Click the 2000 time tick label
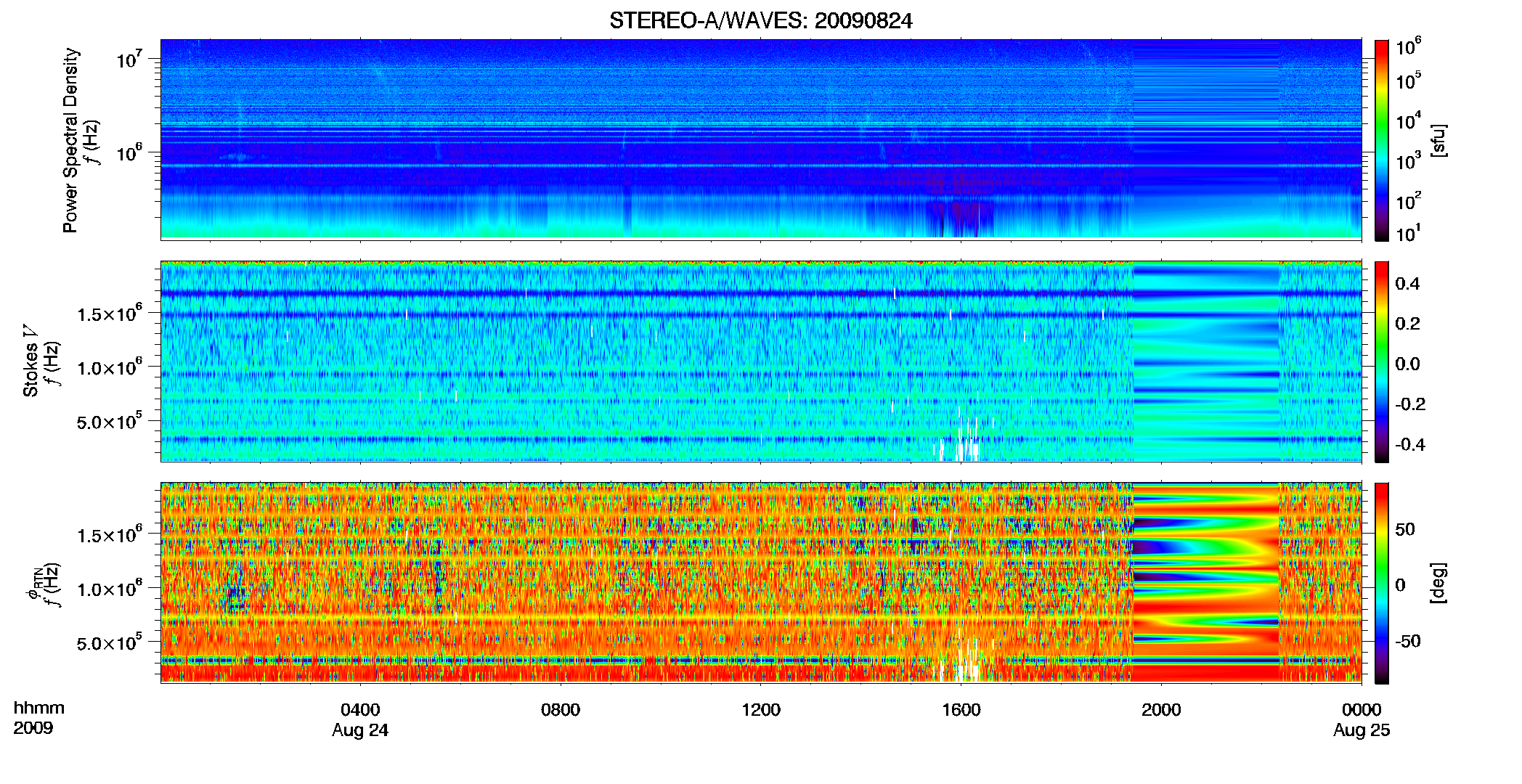The height and width of the screenshot is (784, 1522). pos(1161,710)
